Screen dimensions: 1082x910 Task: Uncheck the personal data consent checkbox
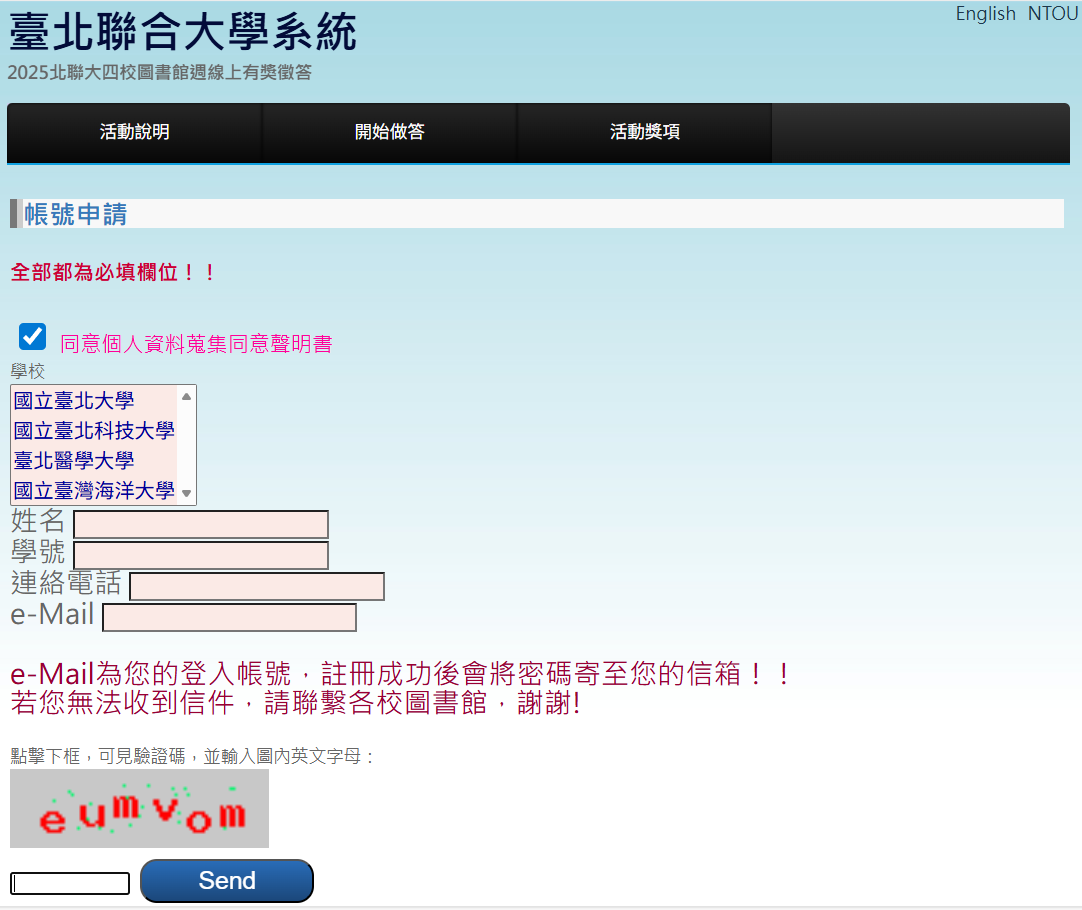point(33,337)
